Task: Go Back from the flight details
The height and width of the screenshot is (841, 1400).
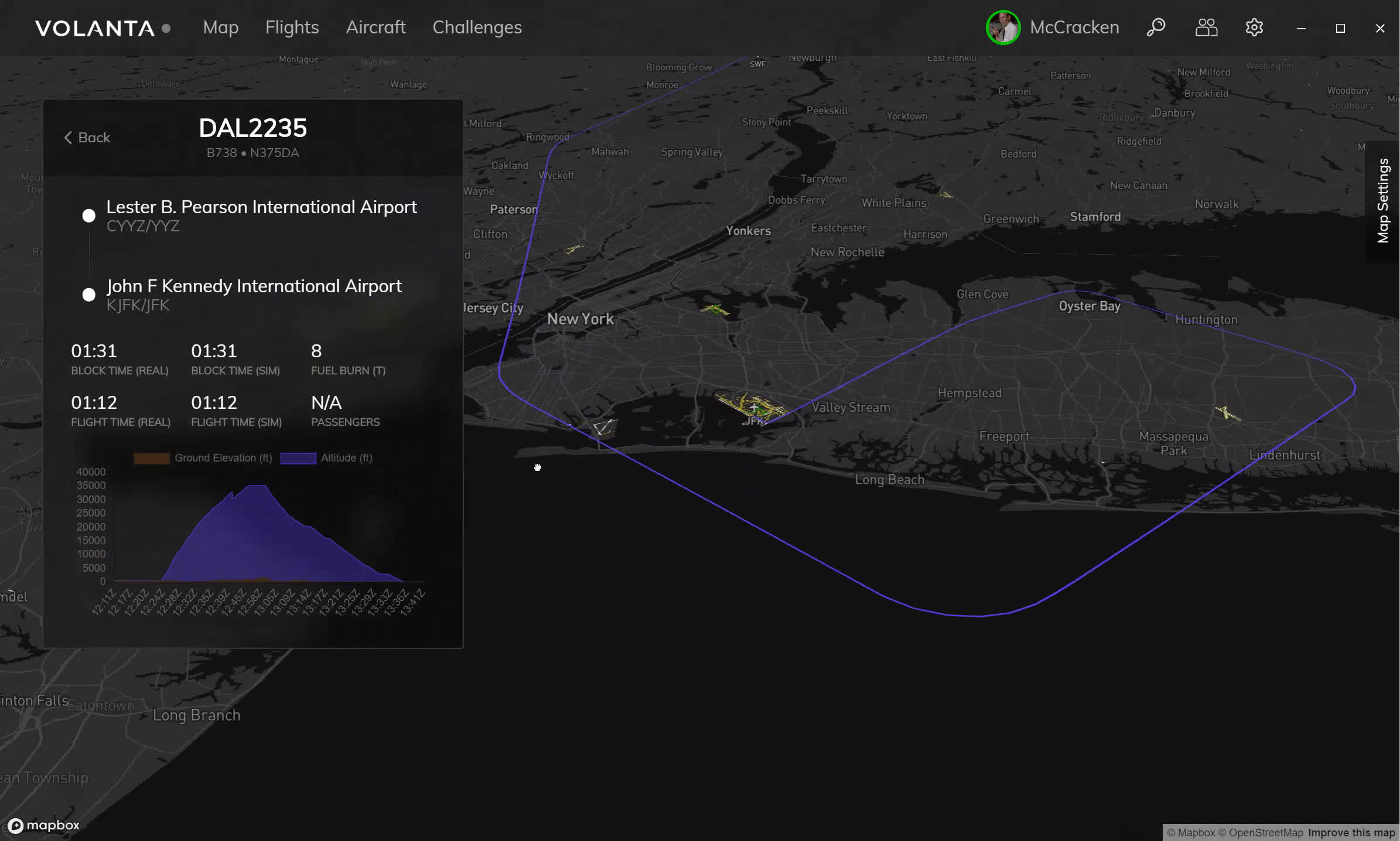Action: (87, 138)
